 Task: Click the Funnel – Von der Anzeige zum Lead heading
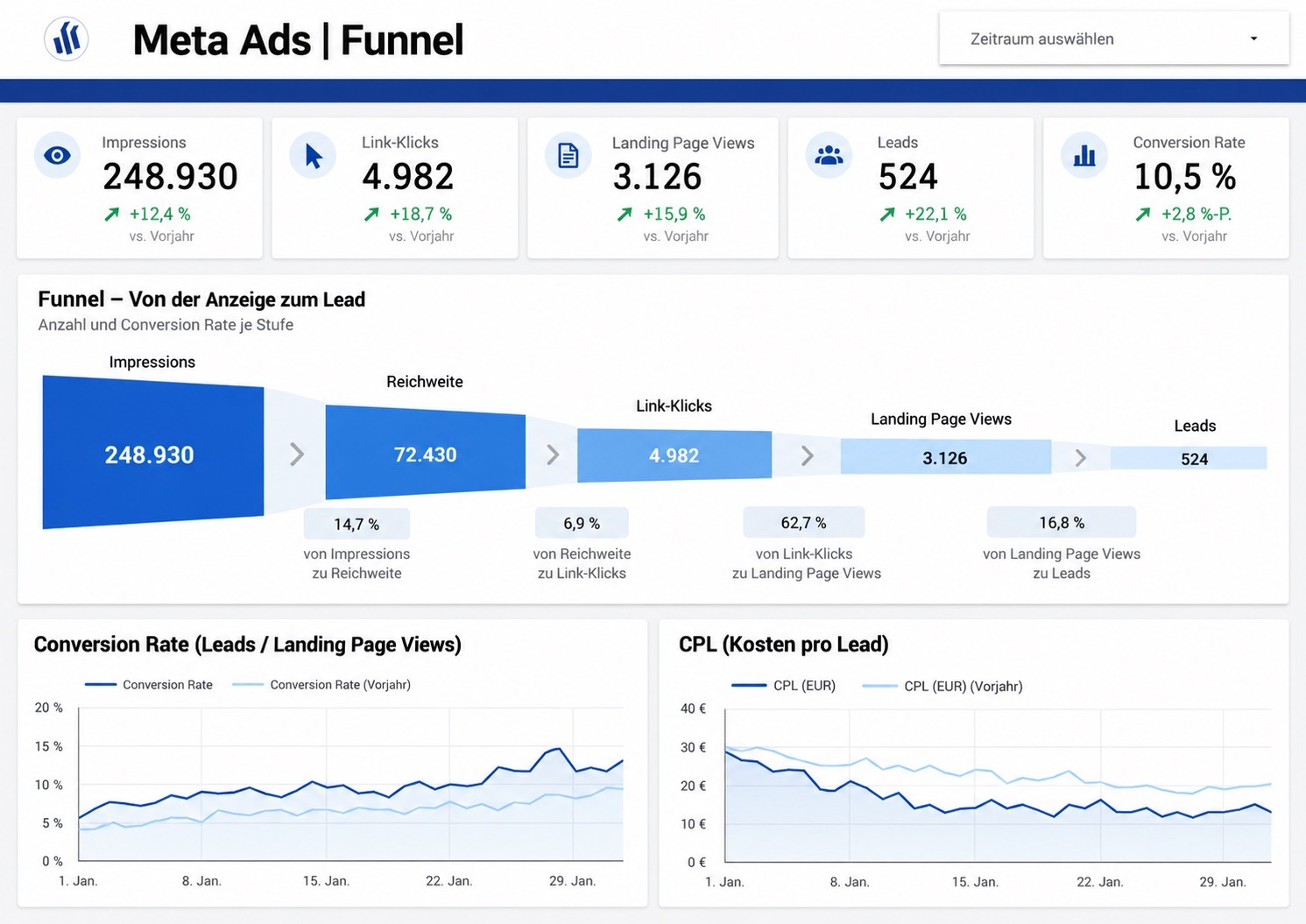pos(201,300)
